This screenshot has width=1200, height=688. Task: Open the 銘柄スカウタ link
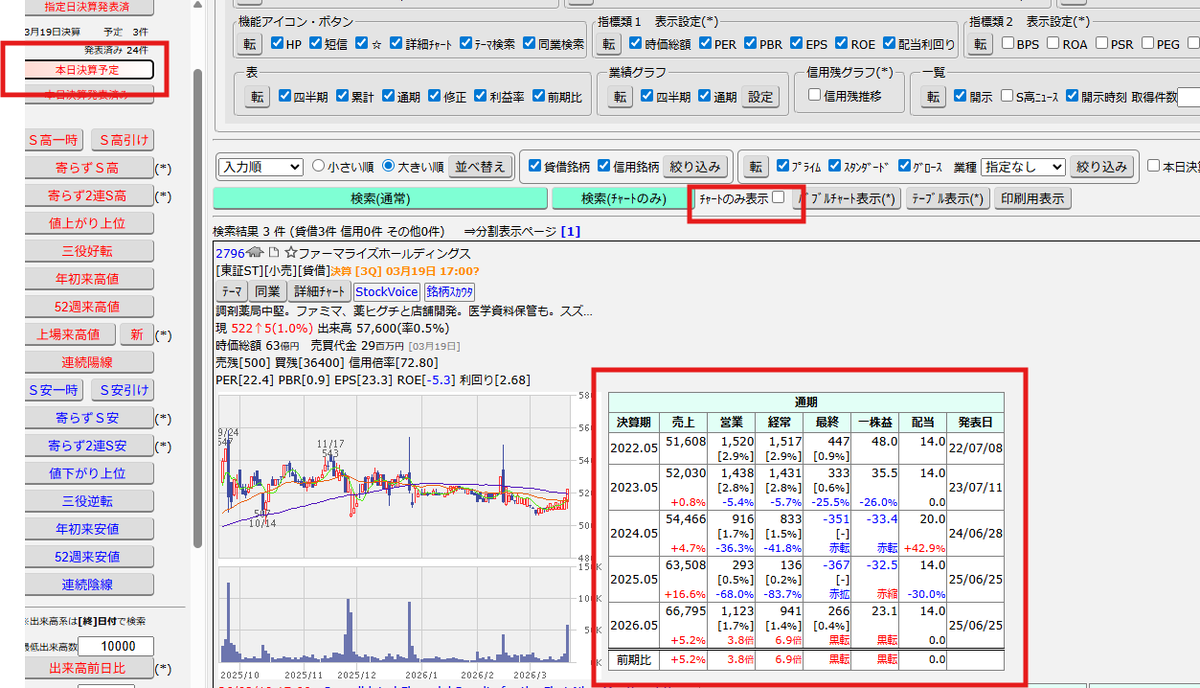click(450, 291)
